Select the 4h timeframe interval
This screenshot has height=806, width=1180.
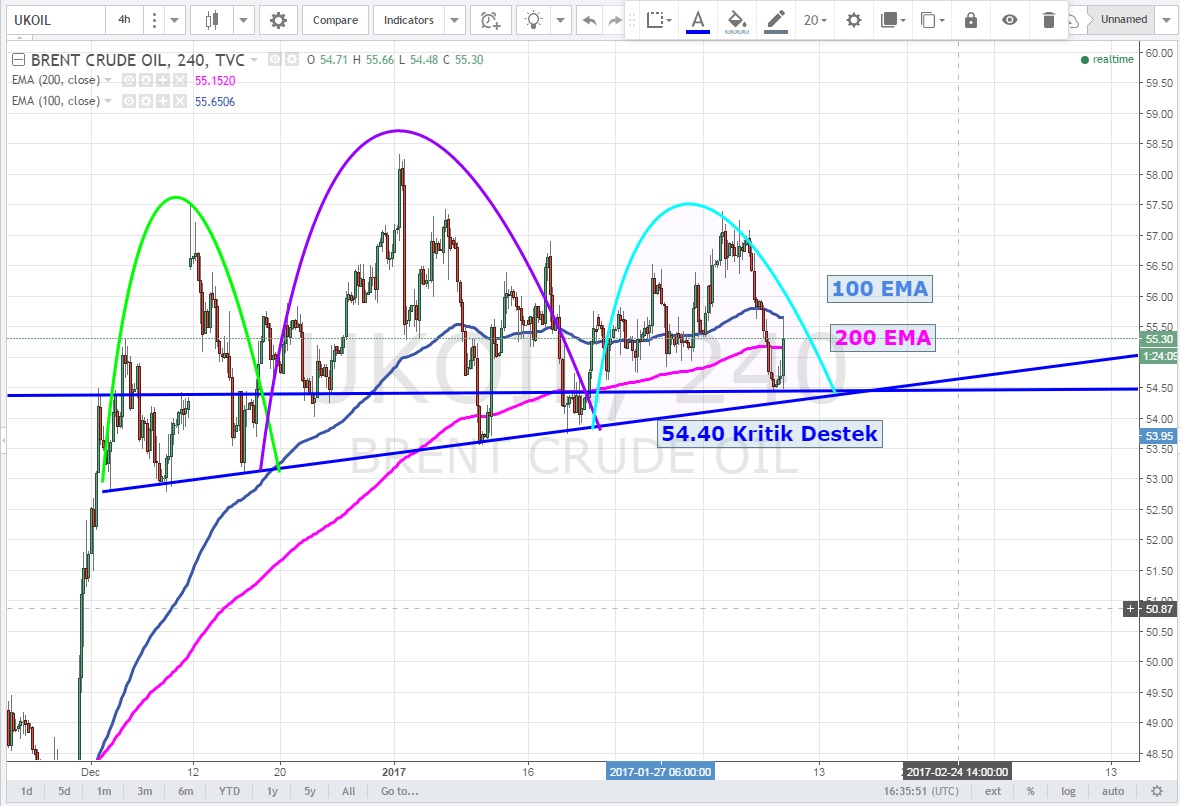[x=123, y=20]
